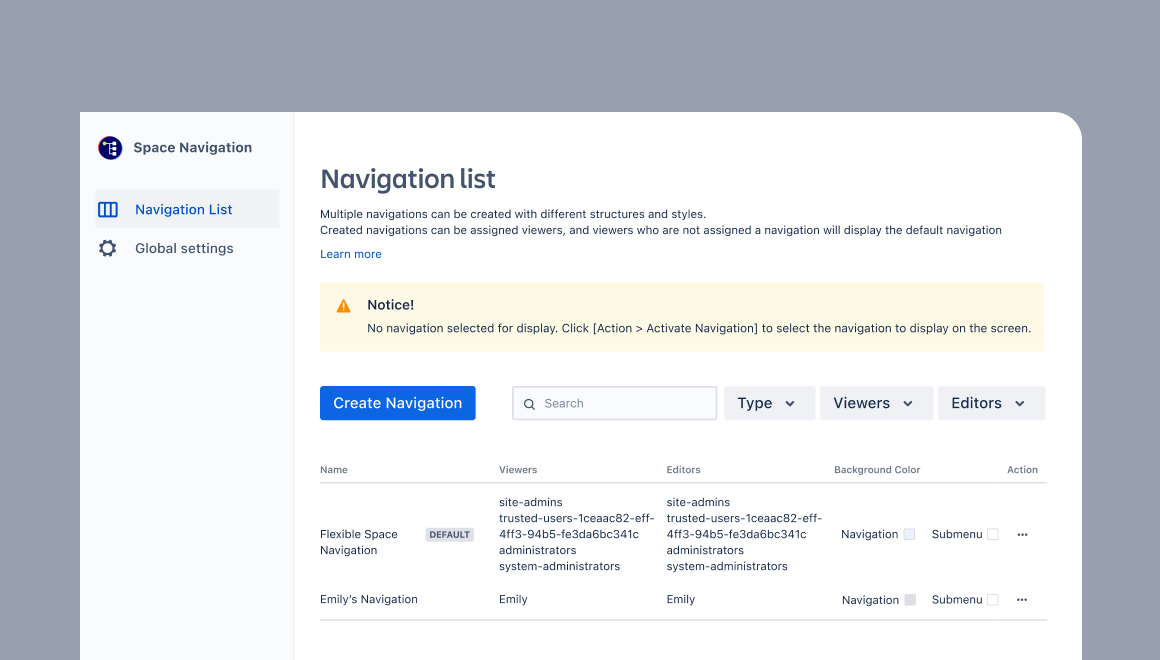Click the Navigation List columns icon
Image resolution: width=1160 pixels, height=660 pixels.
[x=108, y=209]
